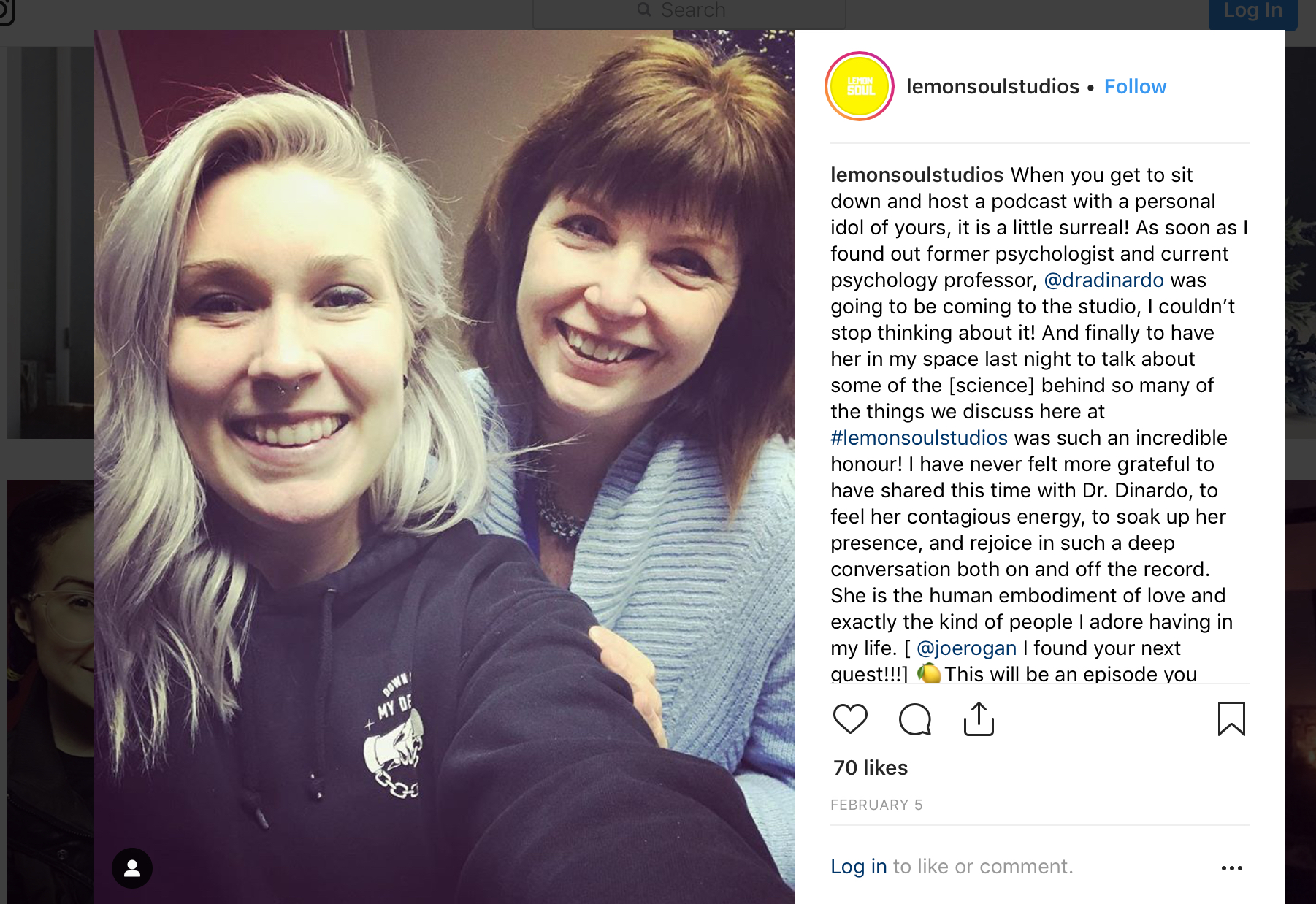
Task: Click Log in to like or comment
Action: 859,866
